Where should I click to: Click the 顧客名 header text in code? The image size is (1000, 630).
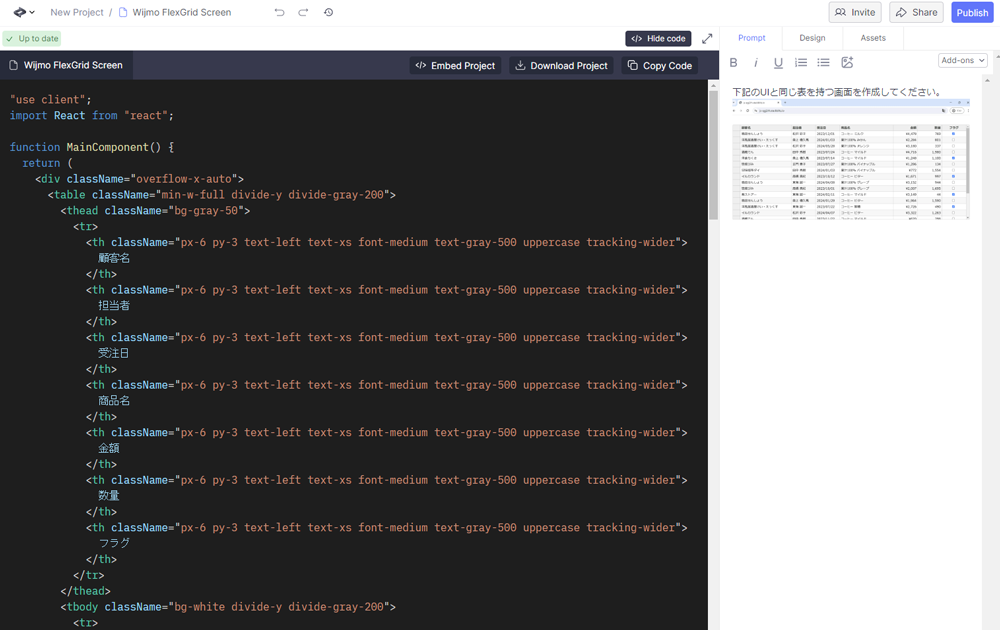[114, 258]
